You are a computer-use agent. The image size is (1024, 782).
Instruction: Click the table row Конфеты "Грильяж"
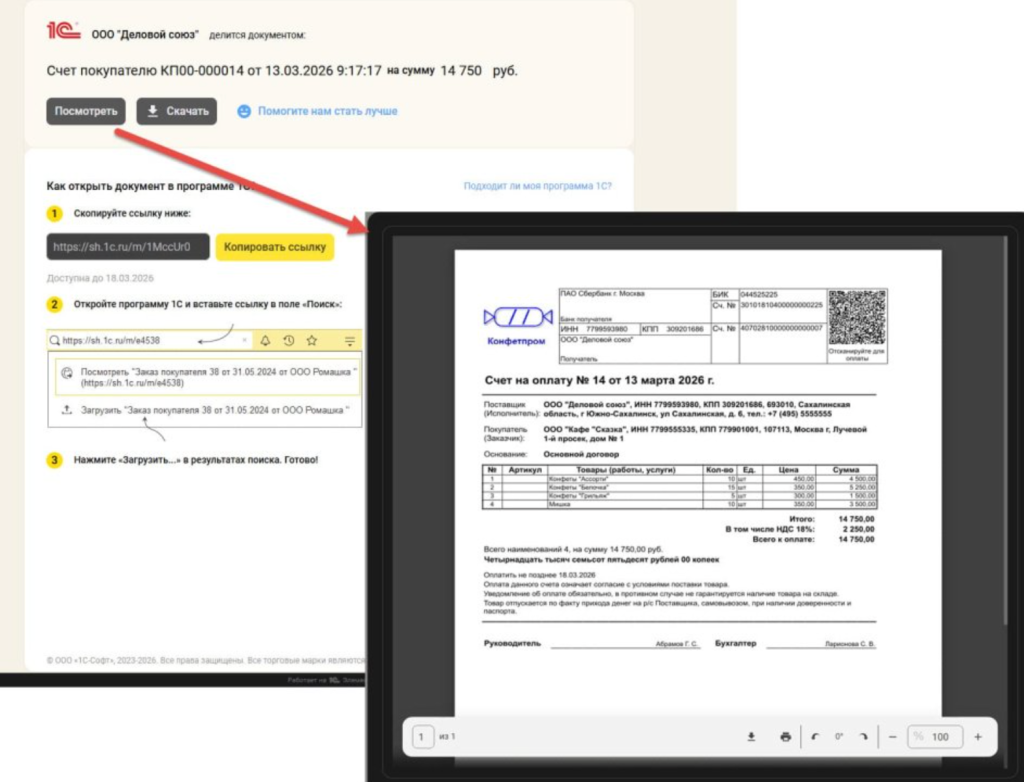(679, 496)
